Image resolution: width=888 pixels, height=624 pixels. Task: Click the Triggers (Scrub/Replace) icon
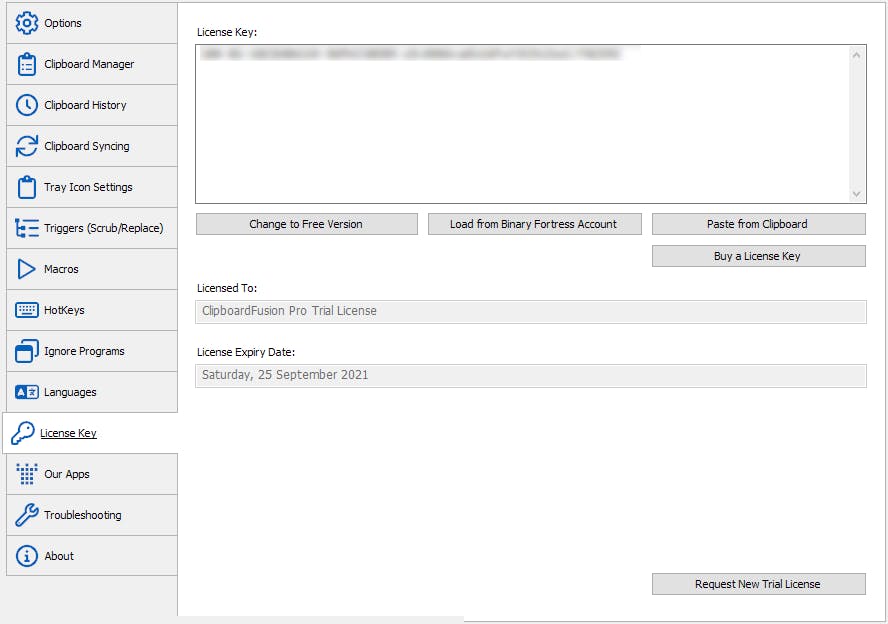pyautogui.click(x=27, y=228)
